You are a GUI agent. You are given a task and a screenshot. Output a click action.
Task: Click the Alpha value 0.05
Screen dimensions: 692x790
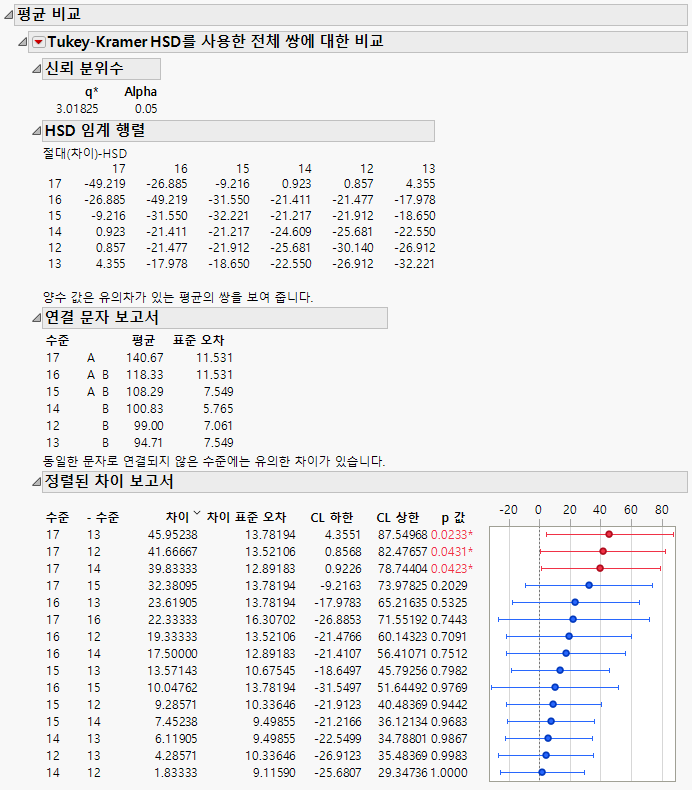[x=146, y=108]
